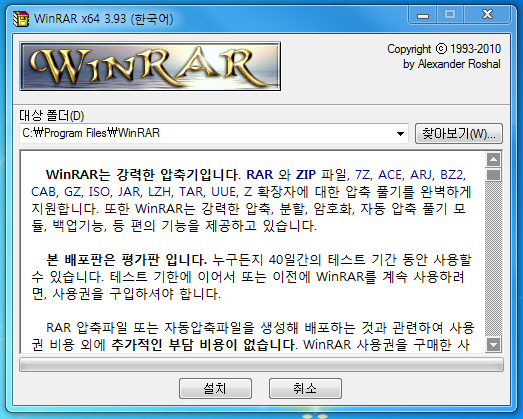Click the bold text '본 배포판은 평가판 입니다.'
523x419 pixels.
[126, 260]
